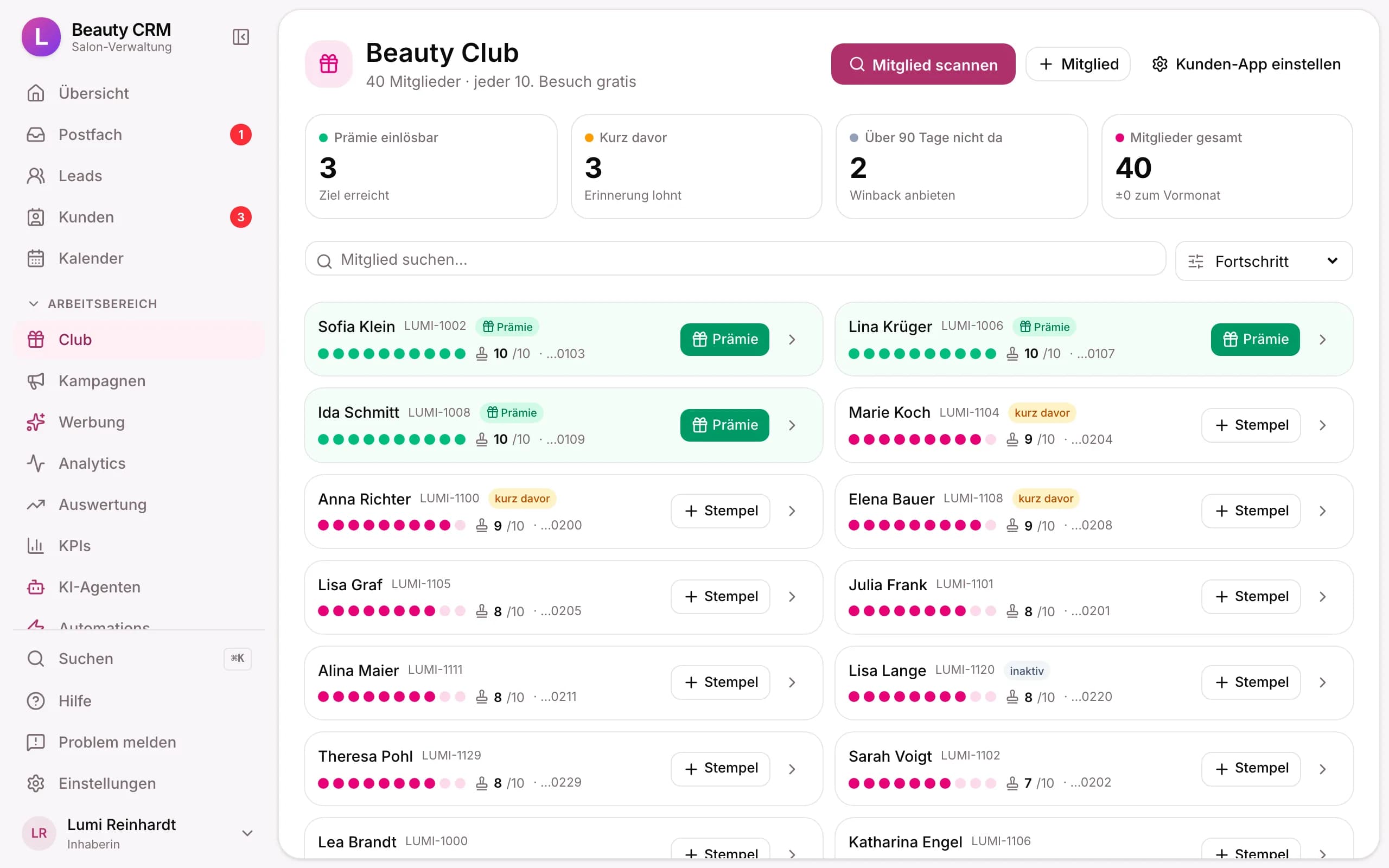Collapse the Arbeitsbereich section
The height and width of the screenshot is (868, 1389).
[92, 304]
